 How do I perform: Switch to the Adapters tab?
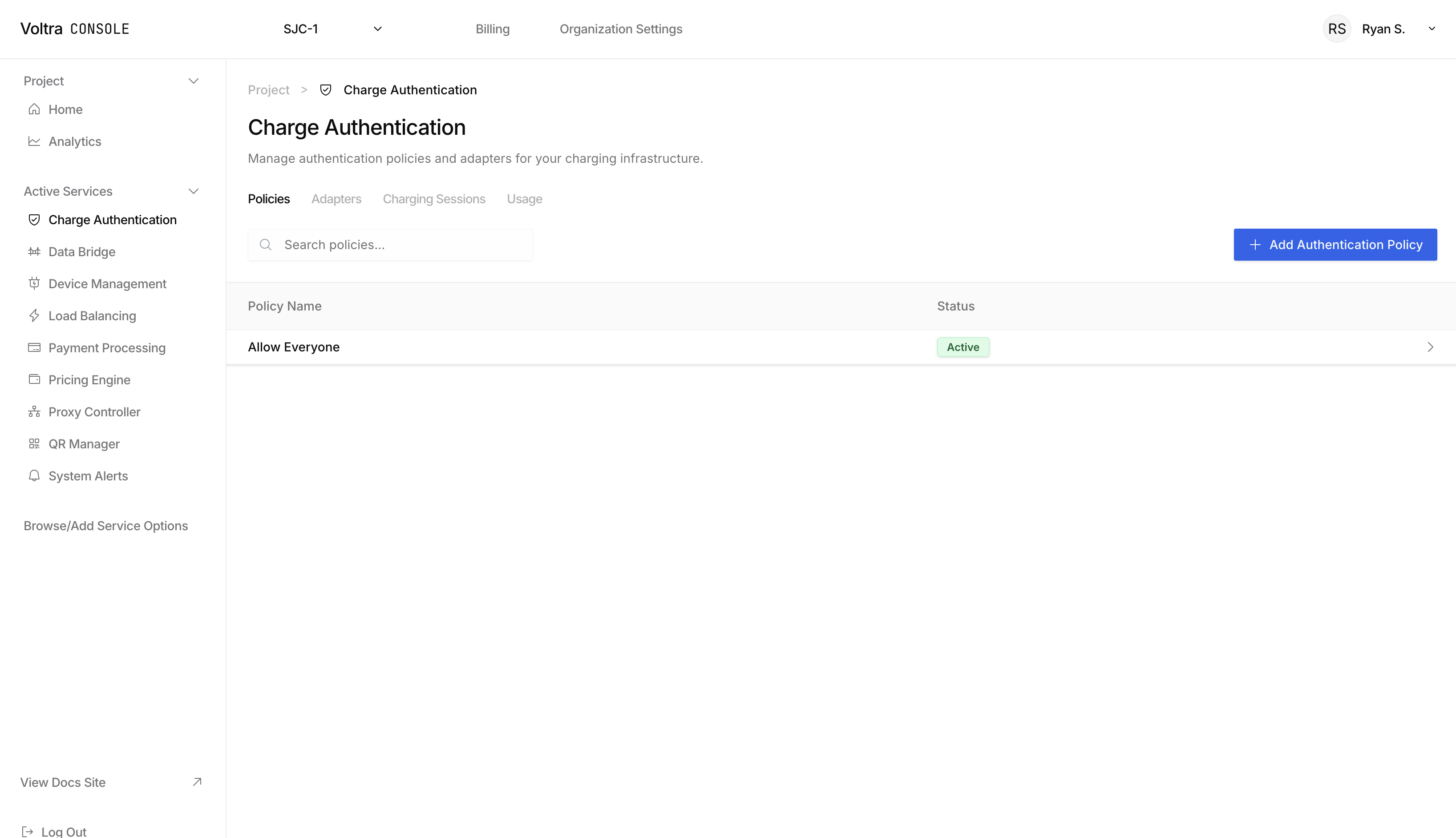(x=336, y=198)
